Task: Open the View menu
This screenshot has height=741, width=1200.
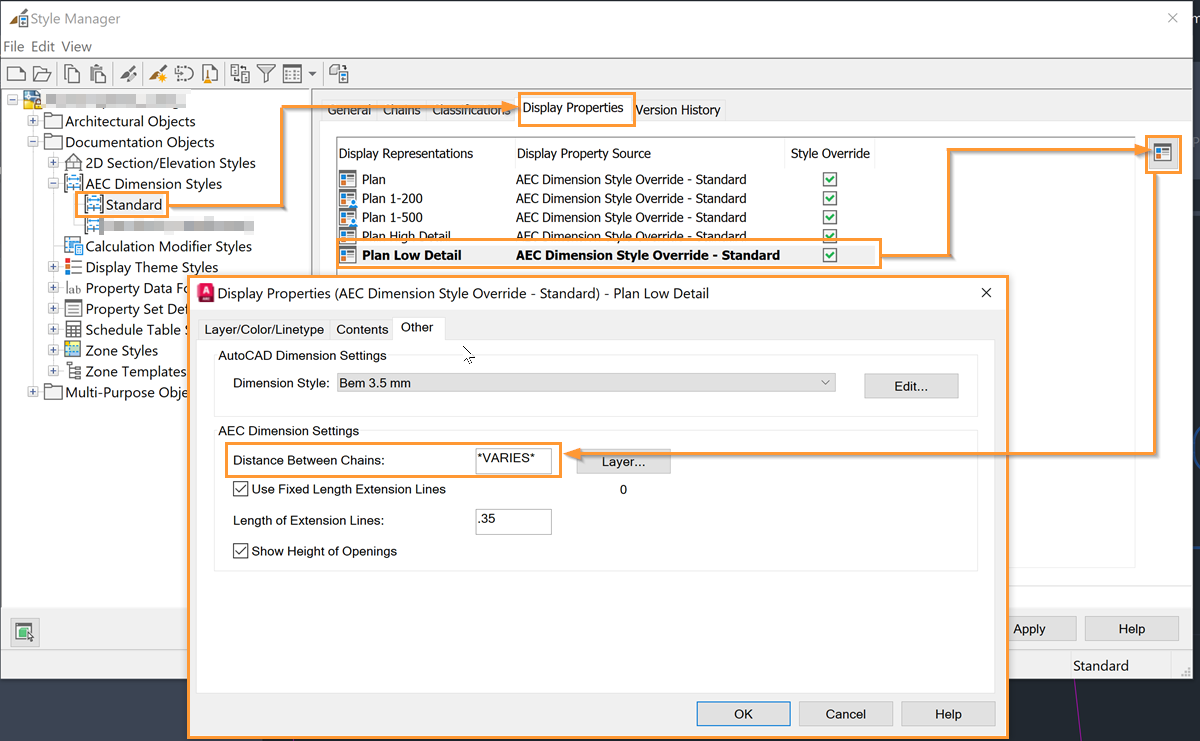Action: (76, 46)
